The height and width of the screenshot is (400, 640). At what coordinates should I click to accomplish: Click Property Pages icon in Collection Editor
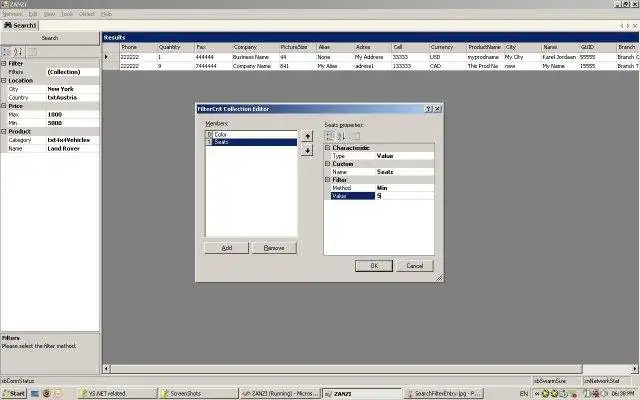coord(356,136)
